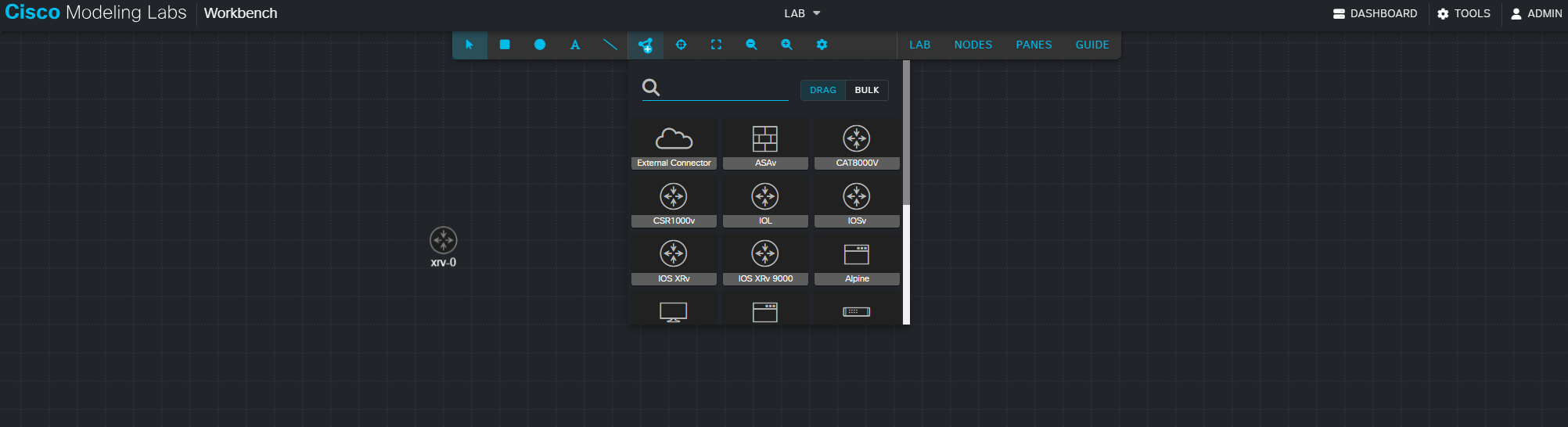Open the PANES tab
The width and height of the screenshot is (1568, 427).
[1034, 45]
